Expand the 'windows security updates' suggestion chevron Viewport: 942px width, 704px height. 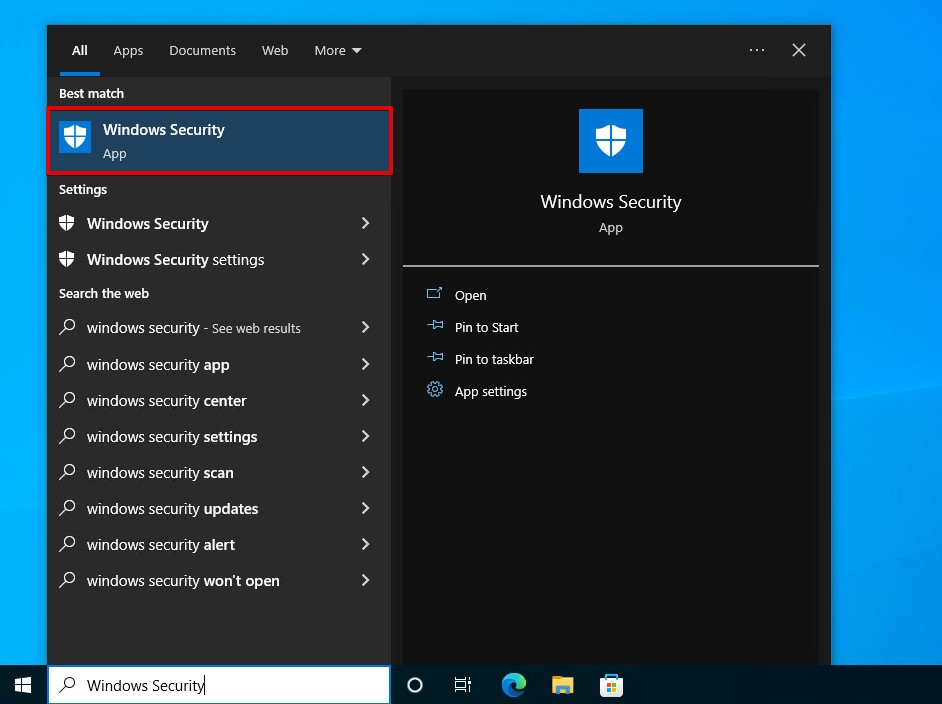click(x=365, y=508)
